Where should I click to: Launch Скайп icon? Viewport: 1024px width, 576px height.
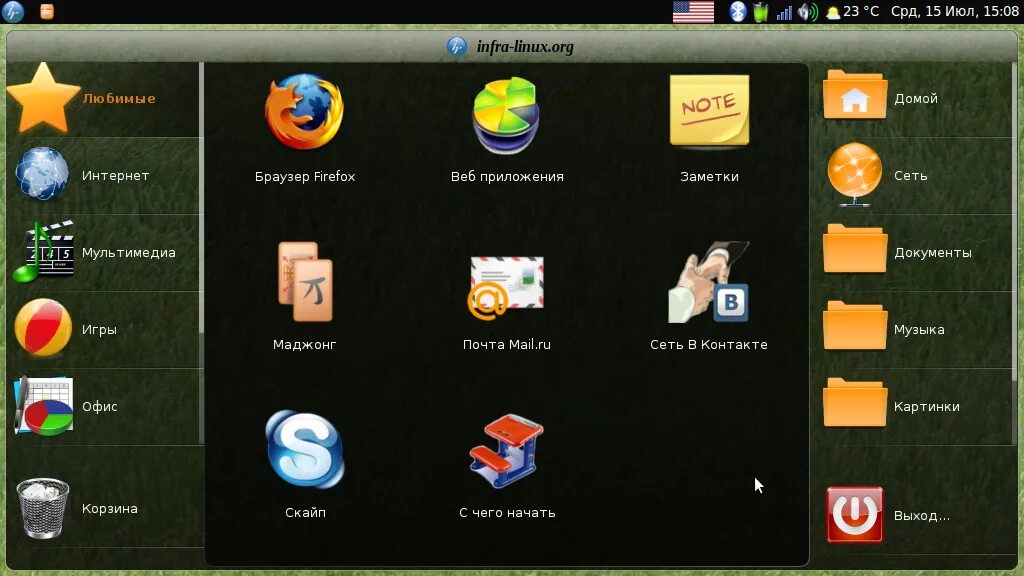pos(305,449)
